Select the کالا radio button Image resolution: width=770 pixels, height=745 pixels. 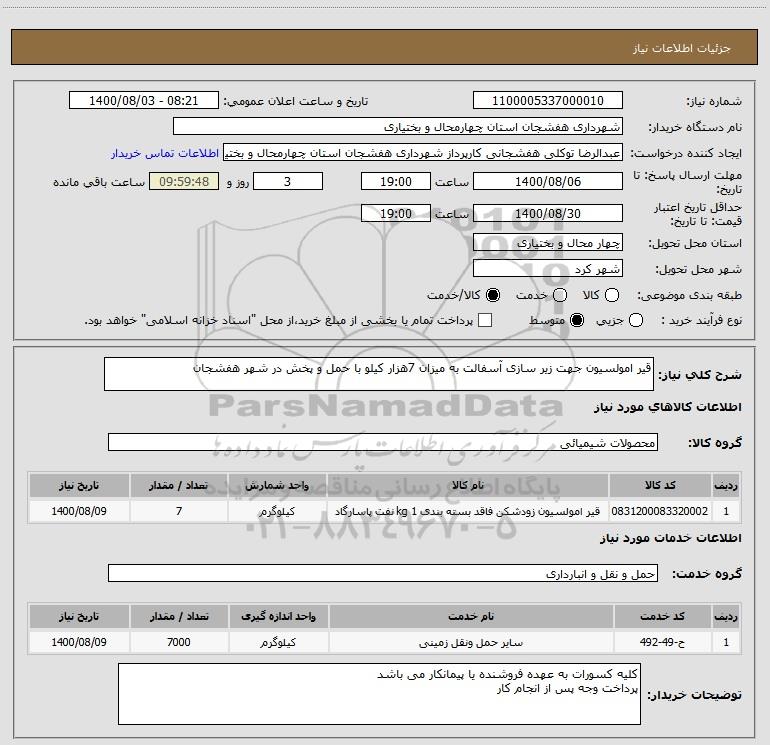click(612, 295)
